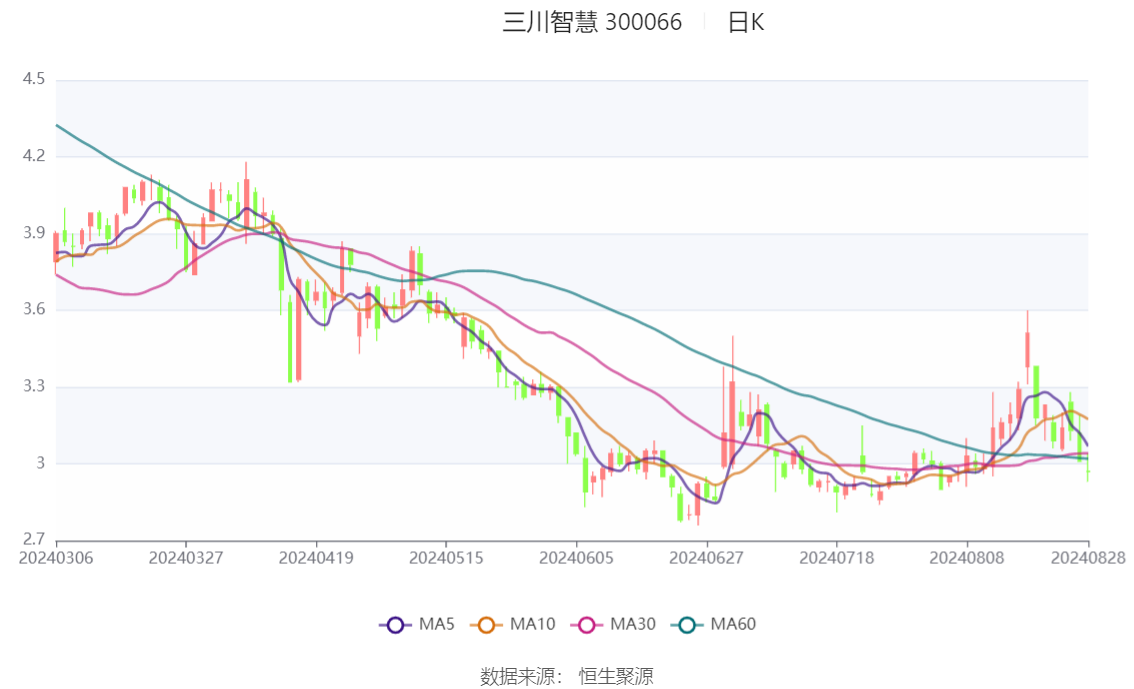Click the 20240419 x-axis date label
This screenshot has height=689, width=1134.
tap(316, 558)
